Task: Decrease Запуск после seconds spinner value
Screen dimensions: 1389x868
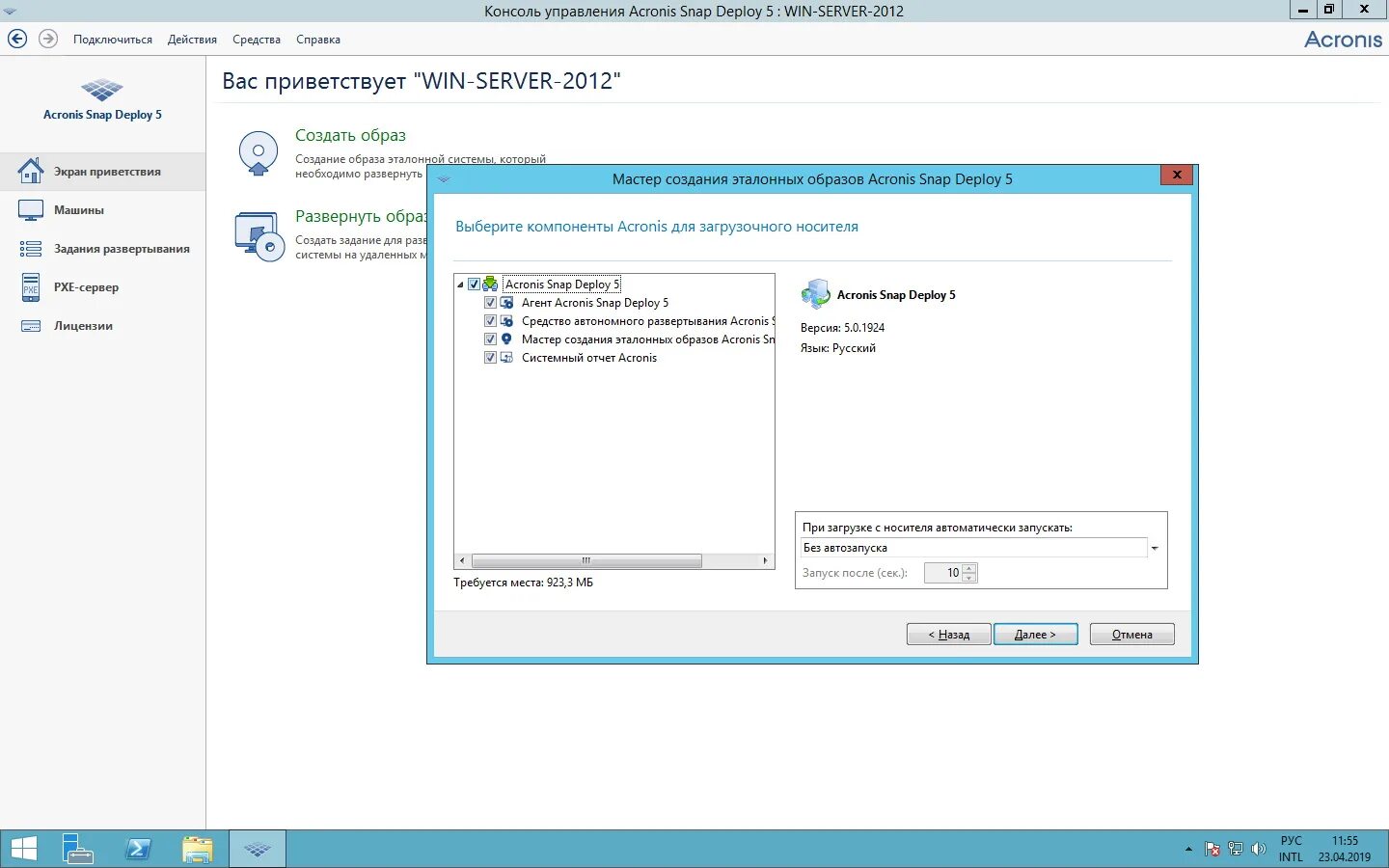Action: [969, 578]
